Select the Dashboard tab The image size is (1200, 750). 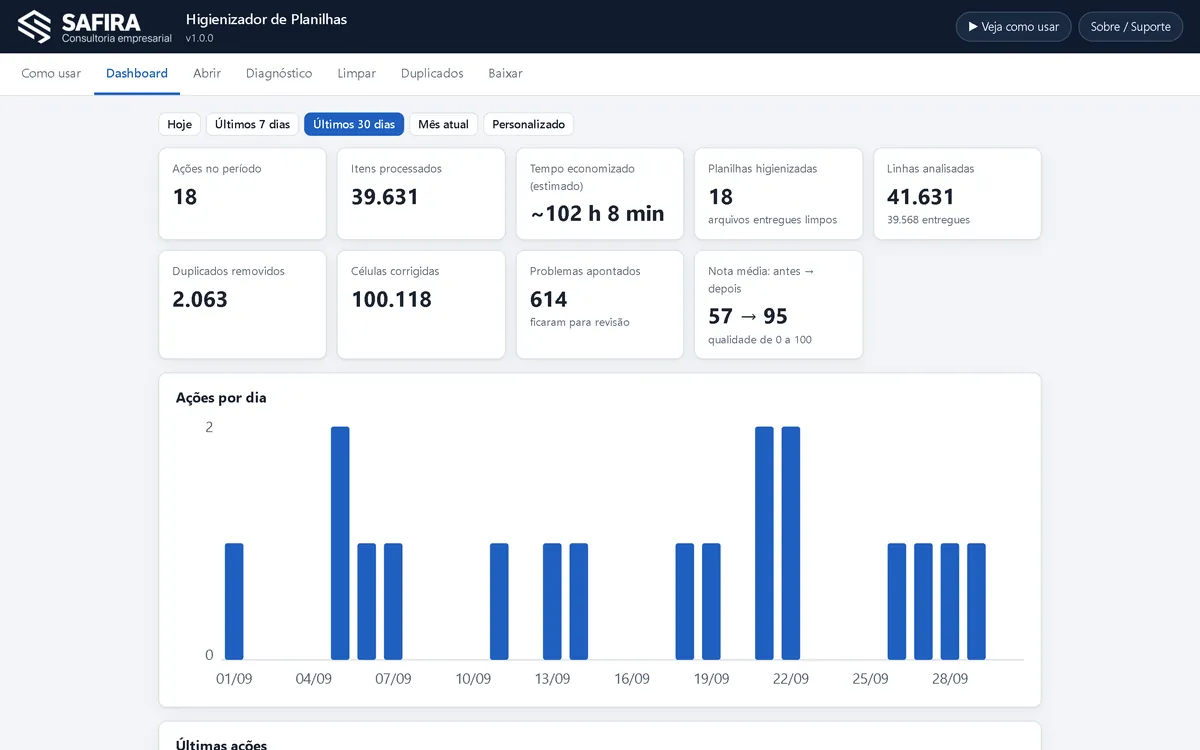137,73
